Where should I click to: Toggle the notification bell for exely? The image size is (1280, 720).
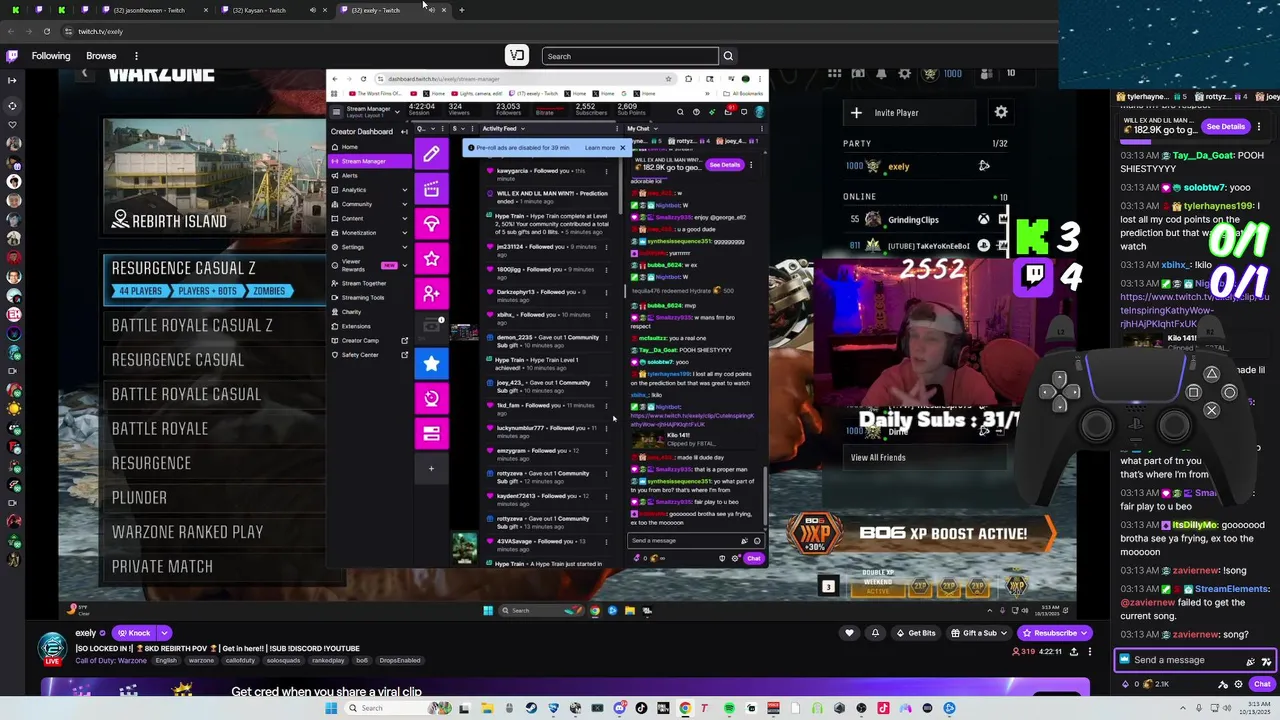(875, 633)
